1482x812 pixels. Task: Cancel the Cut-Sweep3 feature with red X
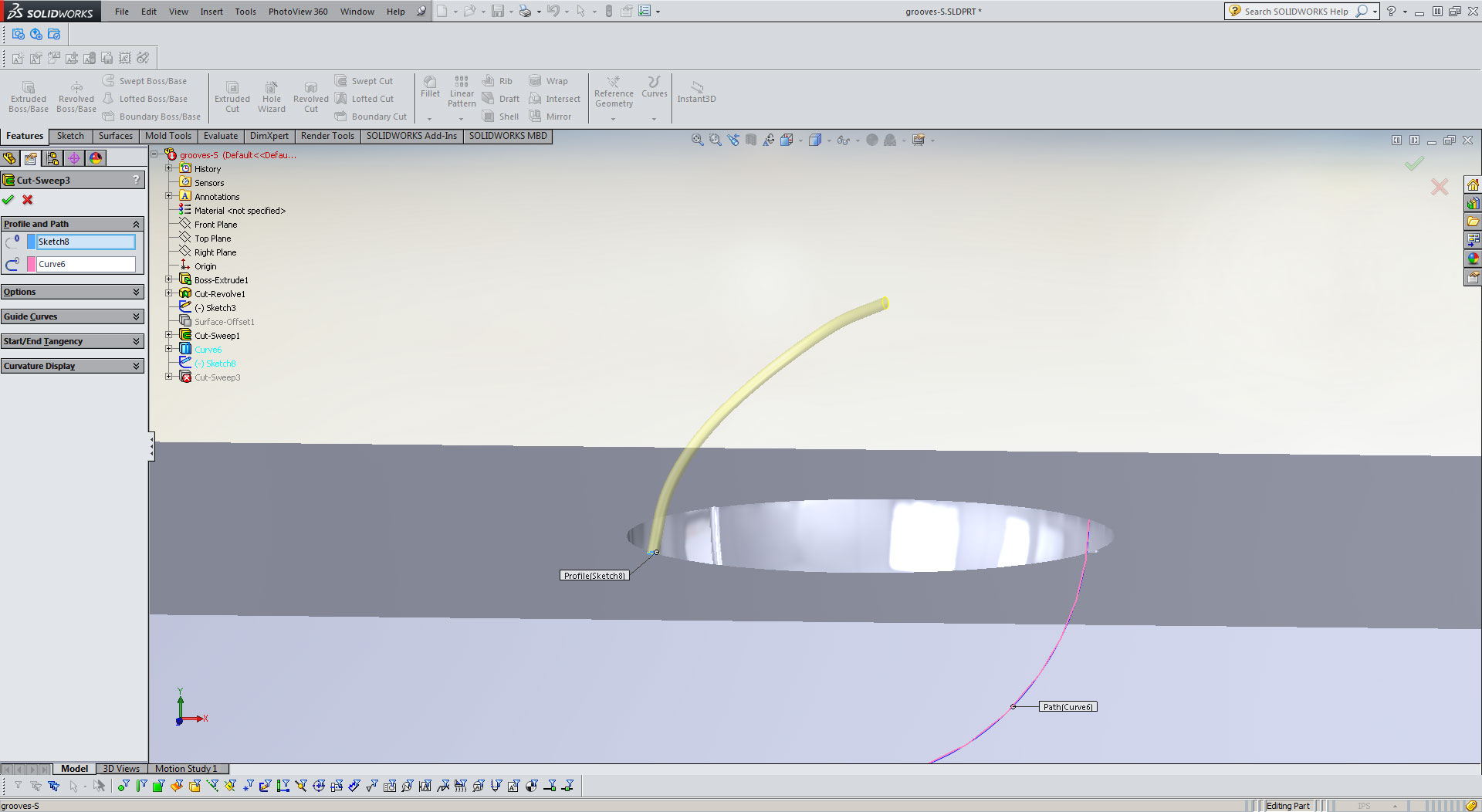point(27,199)
